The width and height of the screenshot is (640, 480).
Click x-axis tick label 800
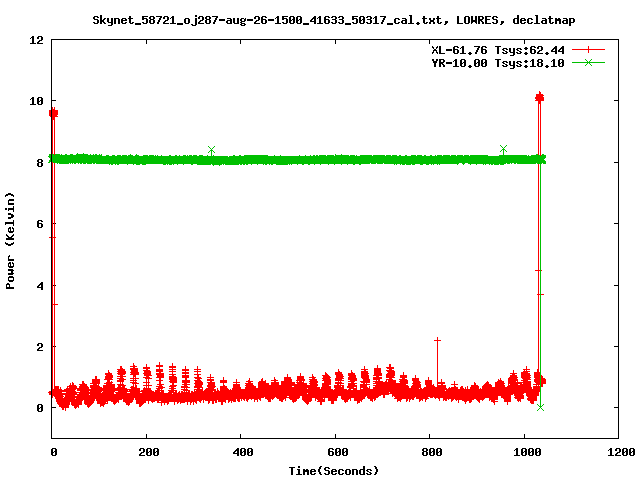[432, 452]
